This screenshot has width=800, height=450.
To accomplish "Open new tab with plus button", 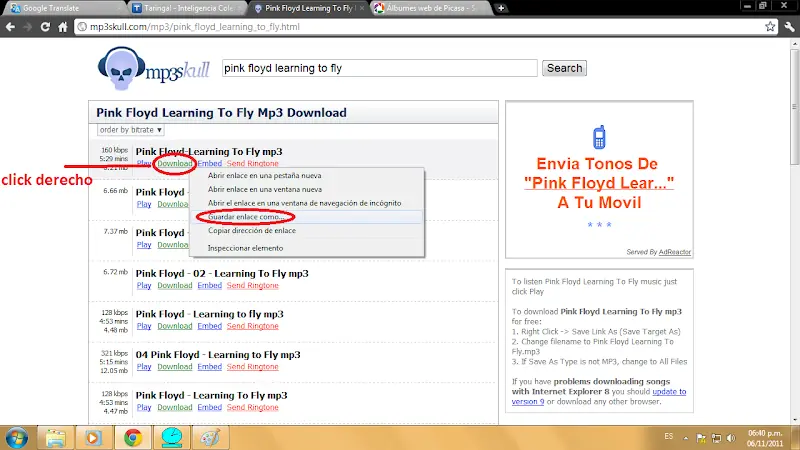I will tap(501, 8).
